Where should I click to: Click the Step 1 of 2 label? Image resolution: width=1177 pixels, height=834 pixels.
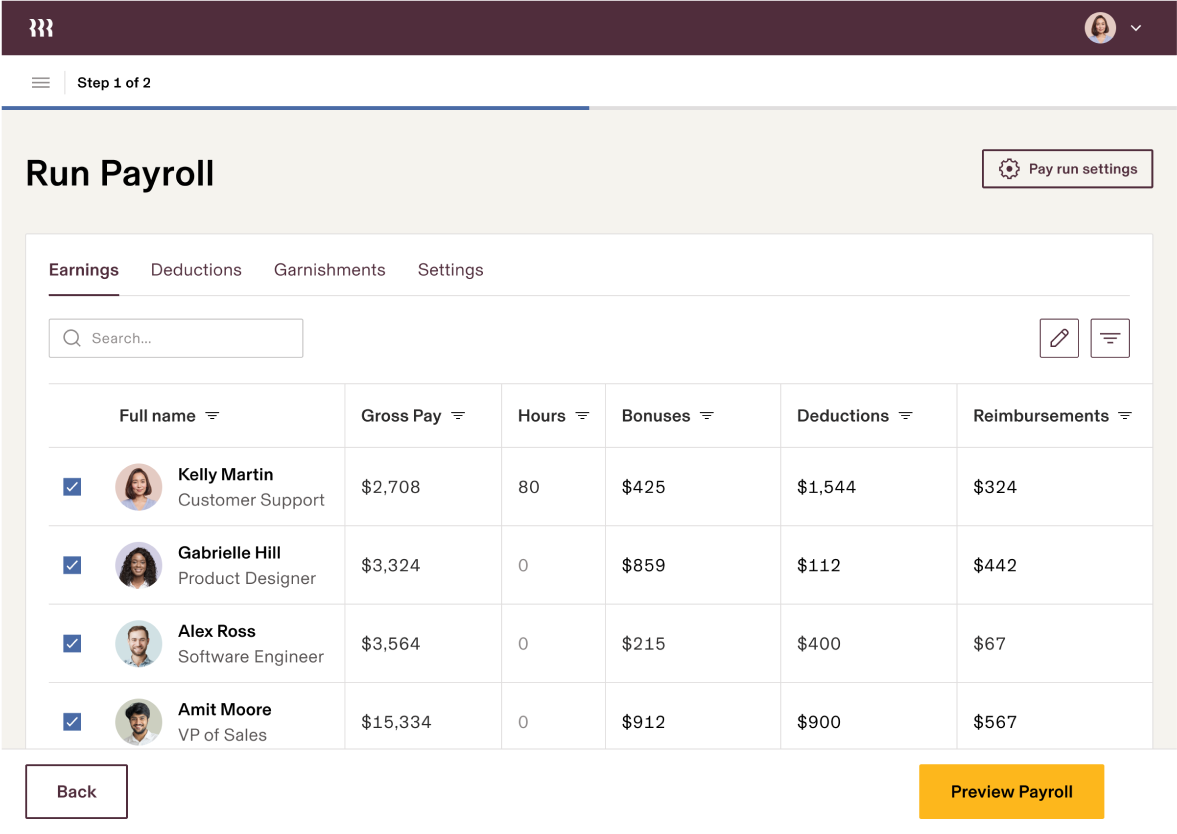click(x=114, y=83)
